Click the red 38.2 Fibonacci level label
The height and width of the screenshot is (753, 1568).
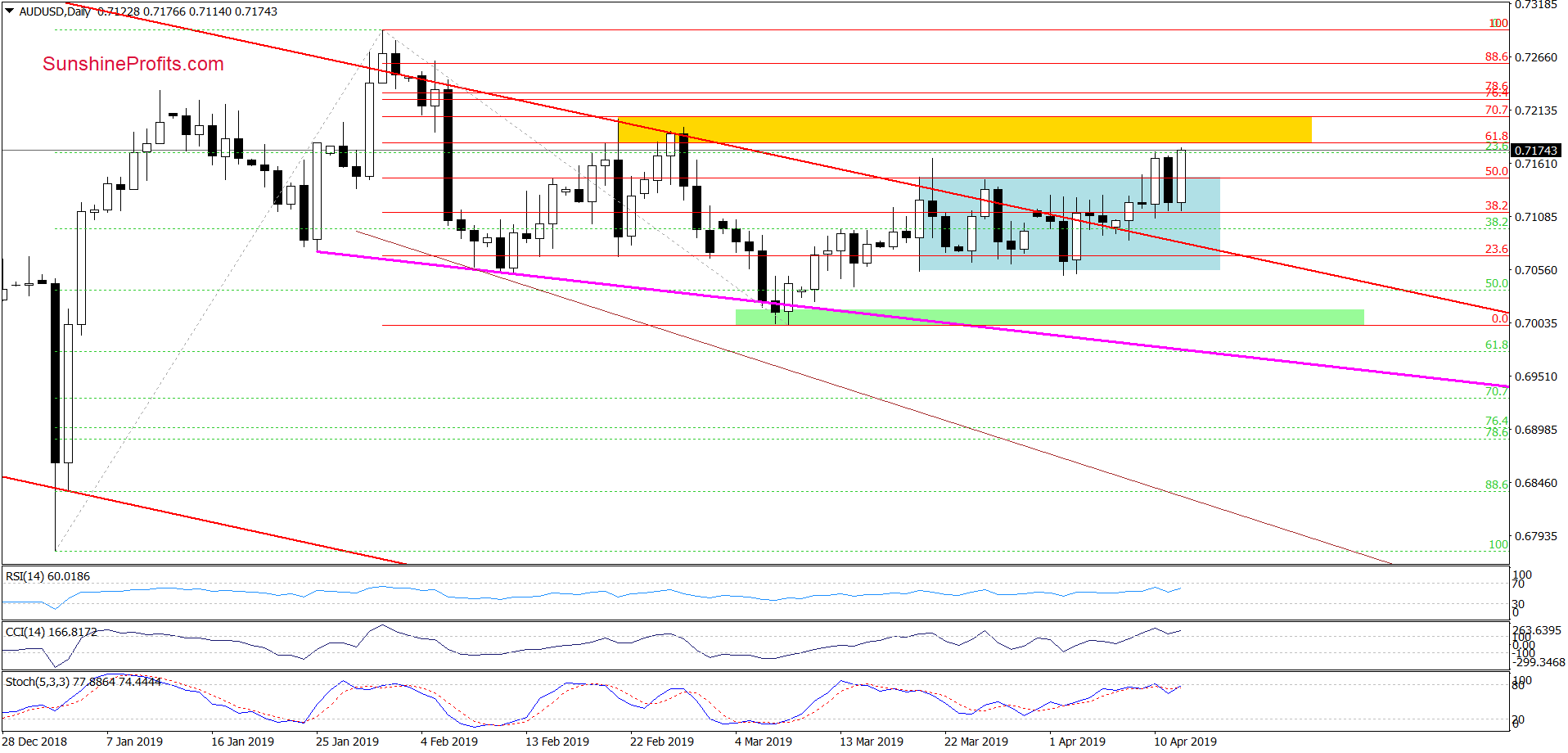[1497, 205]
